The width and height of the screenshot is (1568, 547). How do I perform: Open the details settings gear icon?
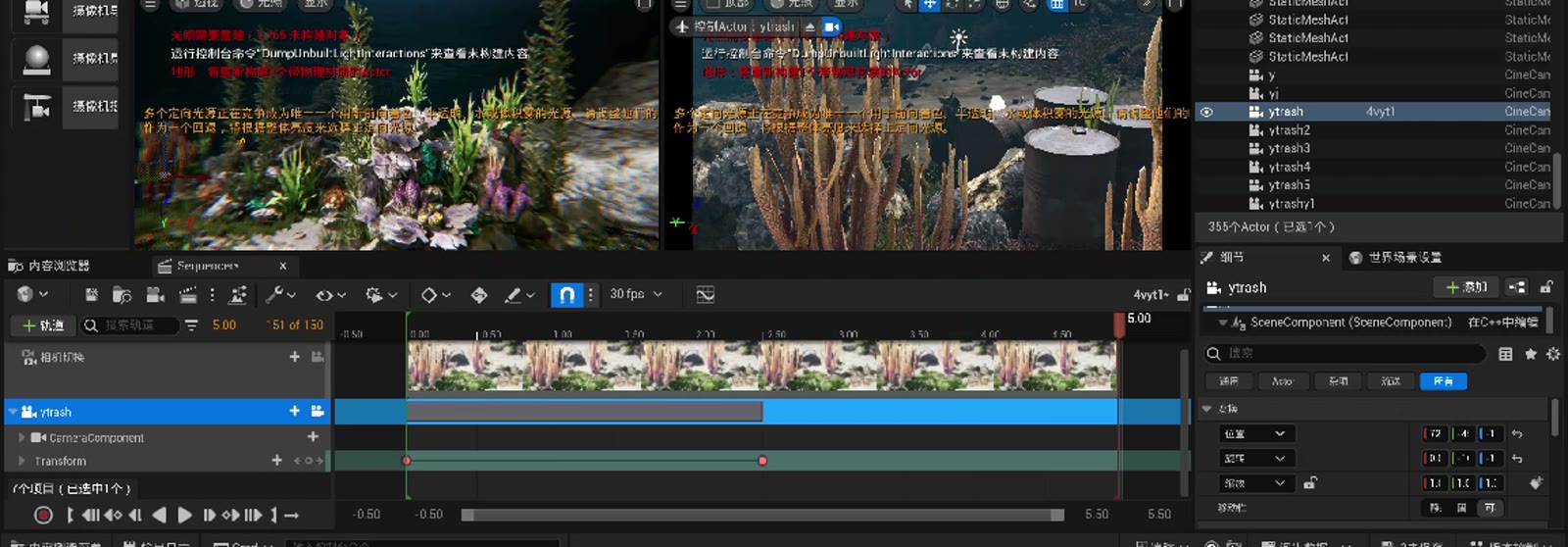pos(1552,354)
